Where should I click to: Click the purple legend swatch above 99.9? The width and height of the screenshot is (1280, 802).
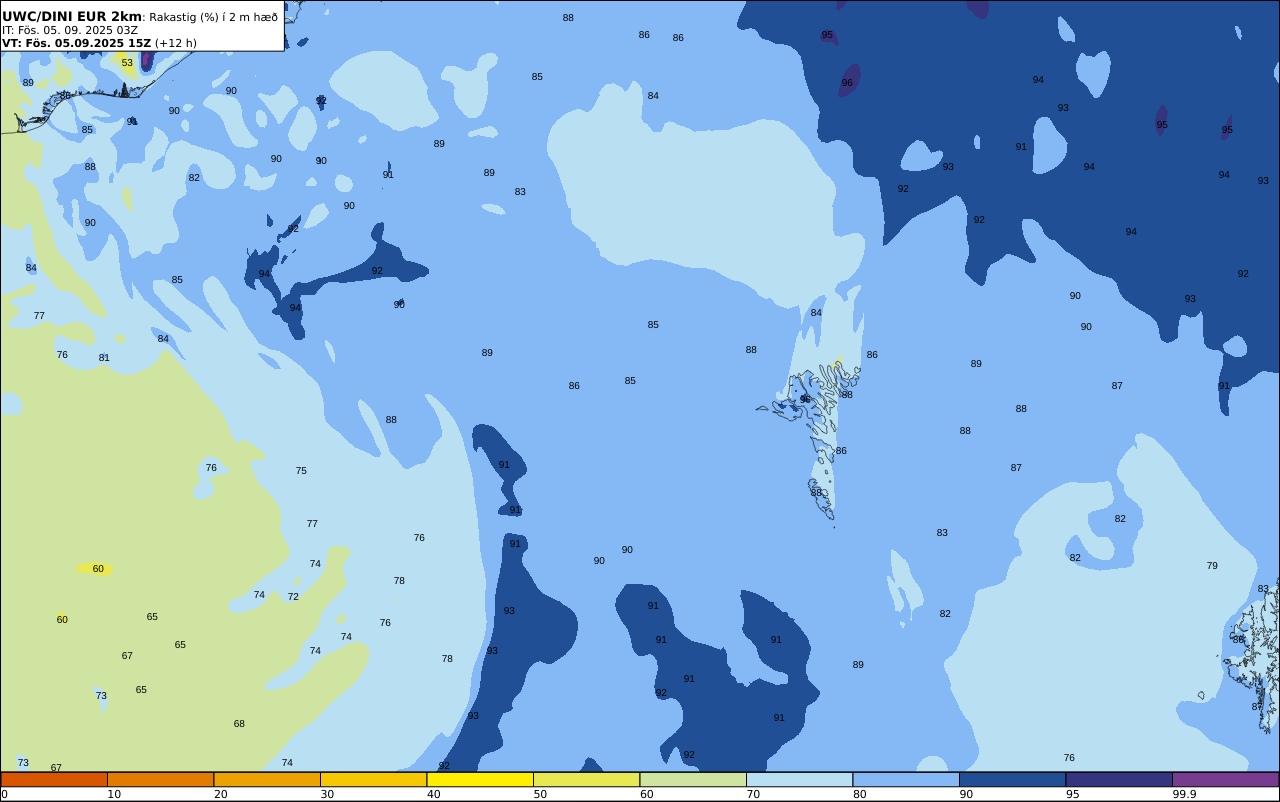[x=1225, y=779]
